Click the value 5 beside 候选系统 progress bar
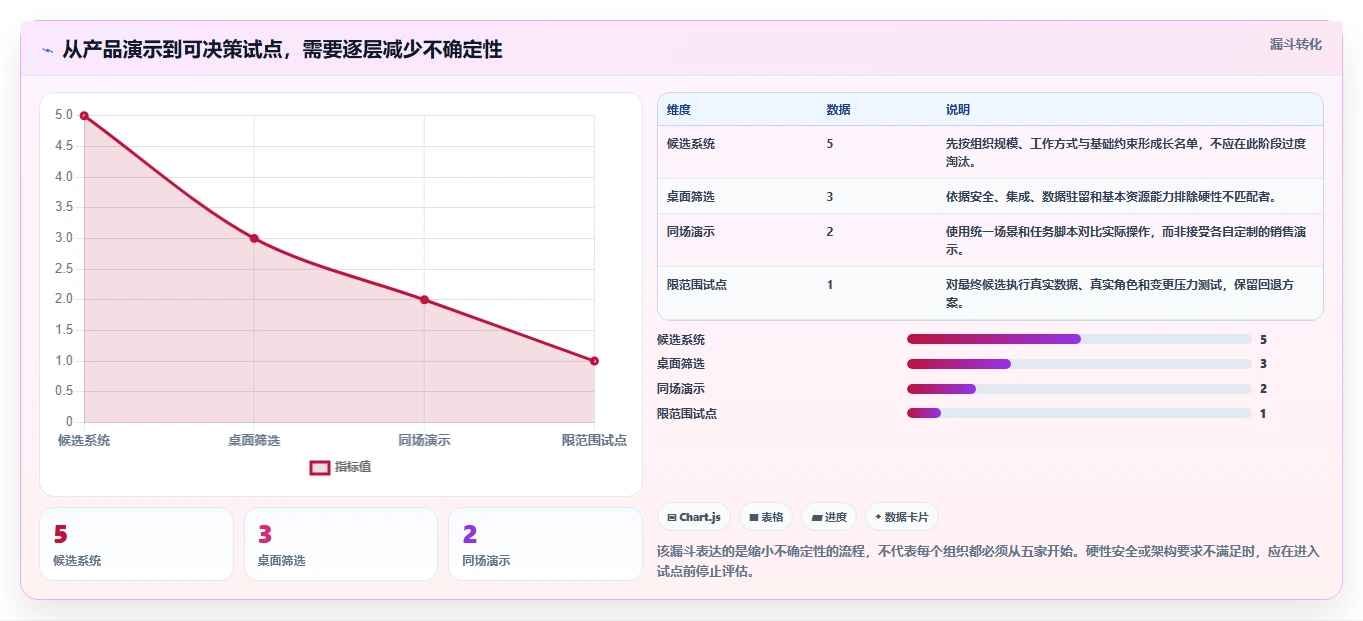 (x=1264, y=340)
